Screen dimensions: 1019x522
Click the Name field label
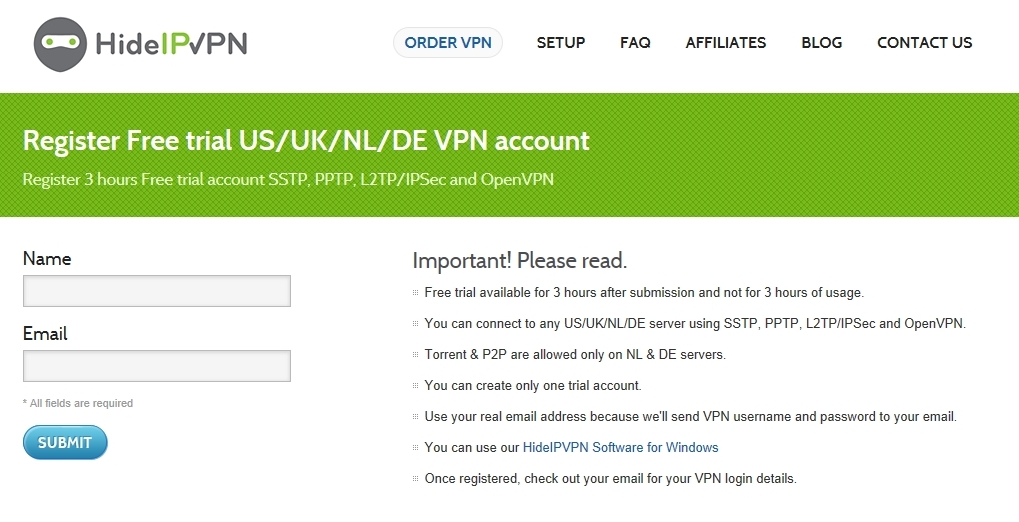pos(47,258)
